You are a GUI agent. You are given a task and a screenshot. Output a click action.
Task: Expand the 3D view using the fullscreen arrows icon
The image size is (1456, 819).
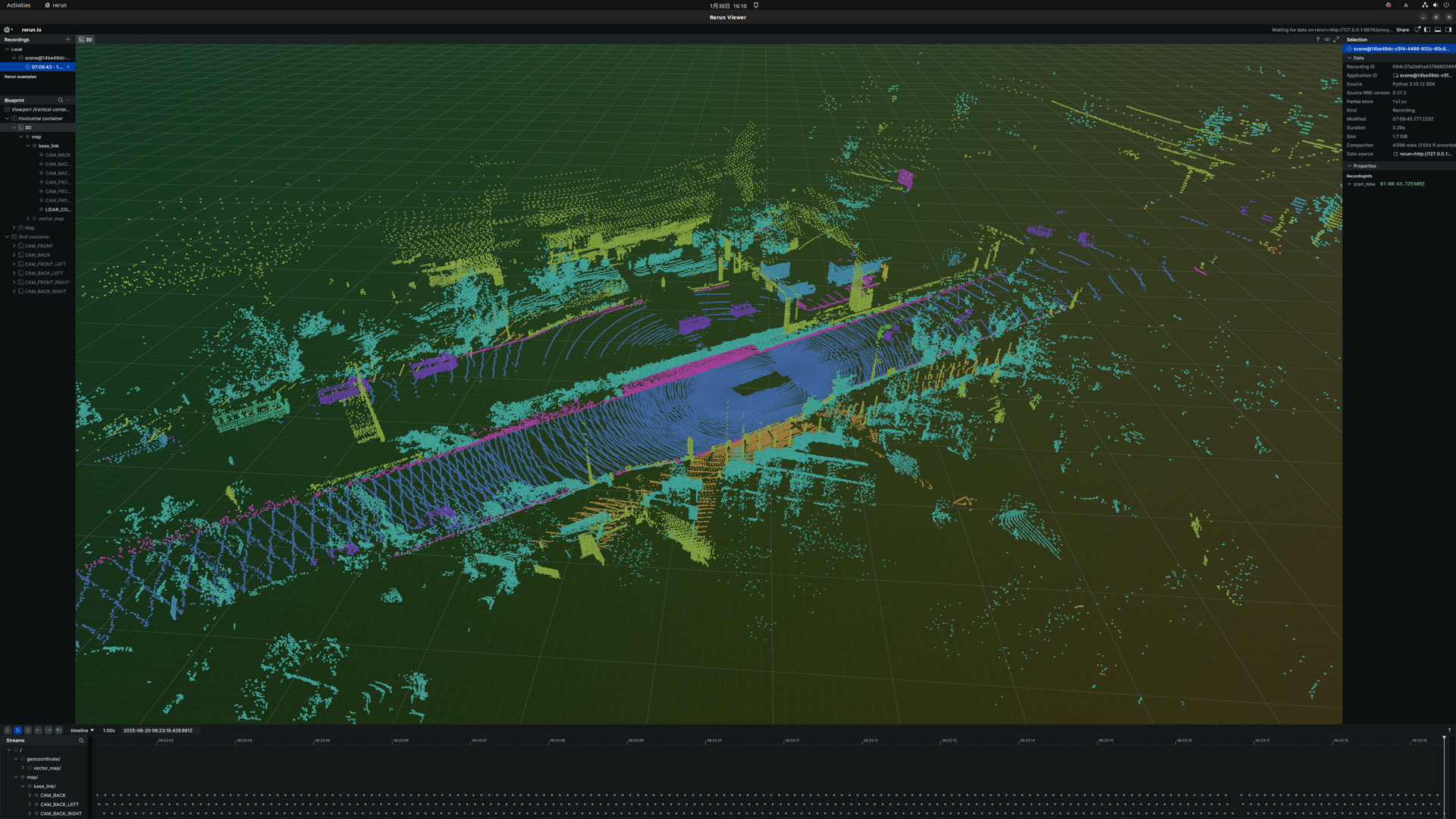[x=1335, y=39]
